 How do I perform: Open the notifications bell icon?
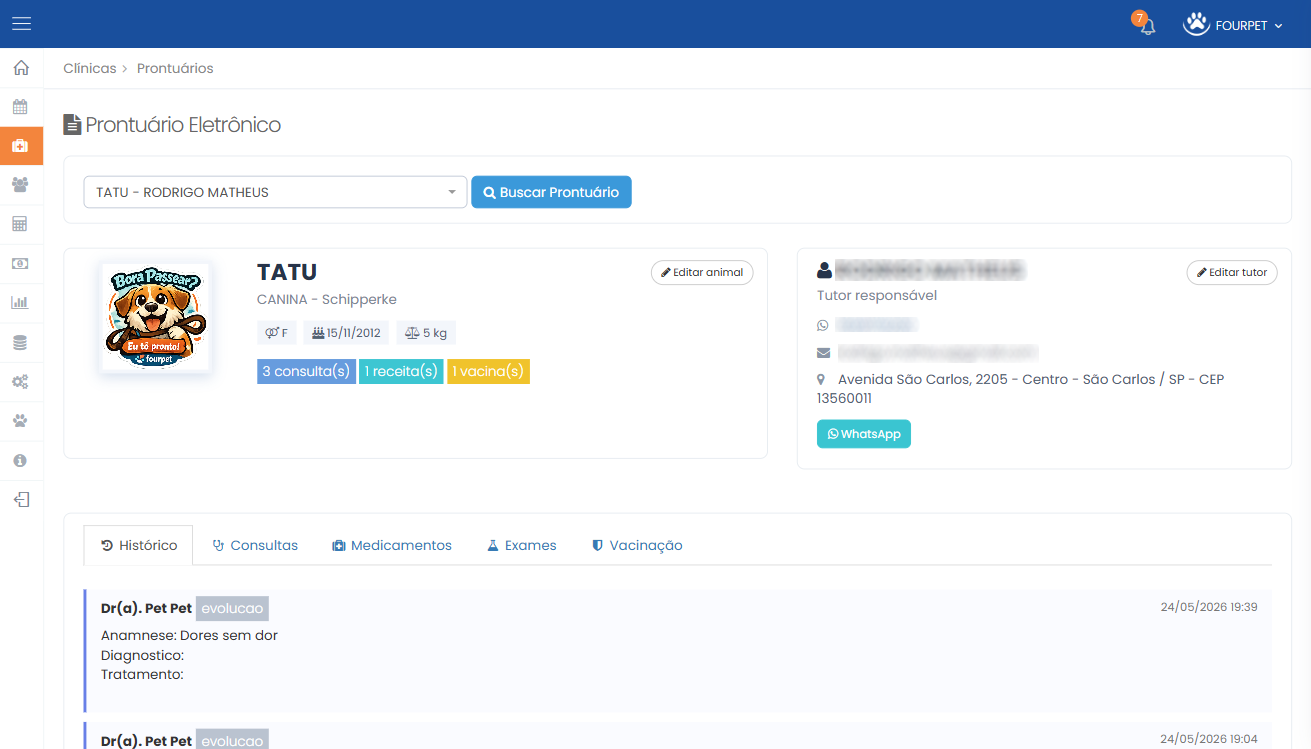1147,26
